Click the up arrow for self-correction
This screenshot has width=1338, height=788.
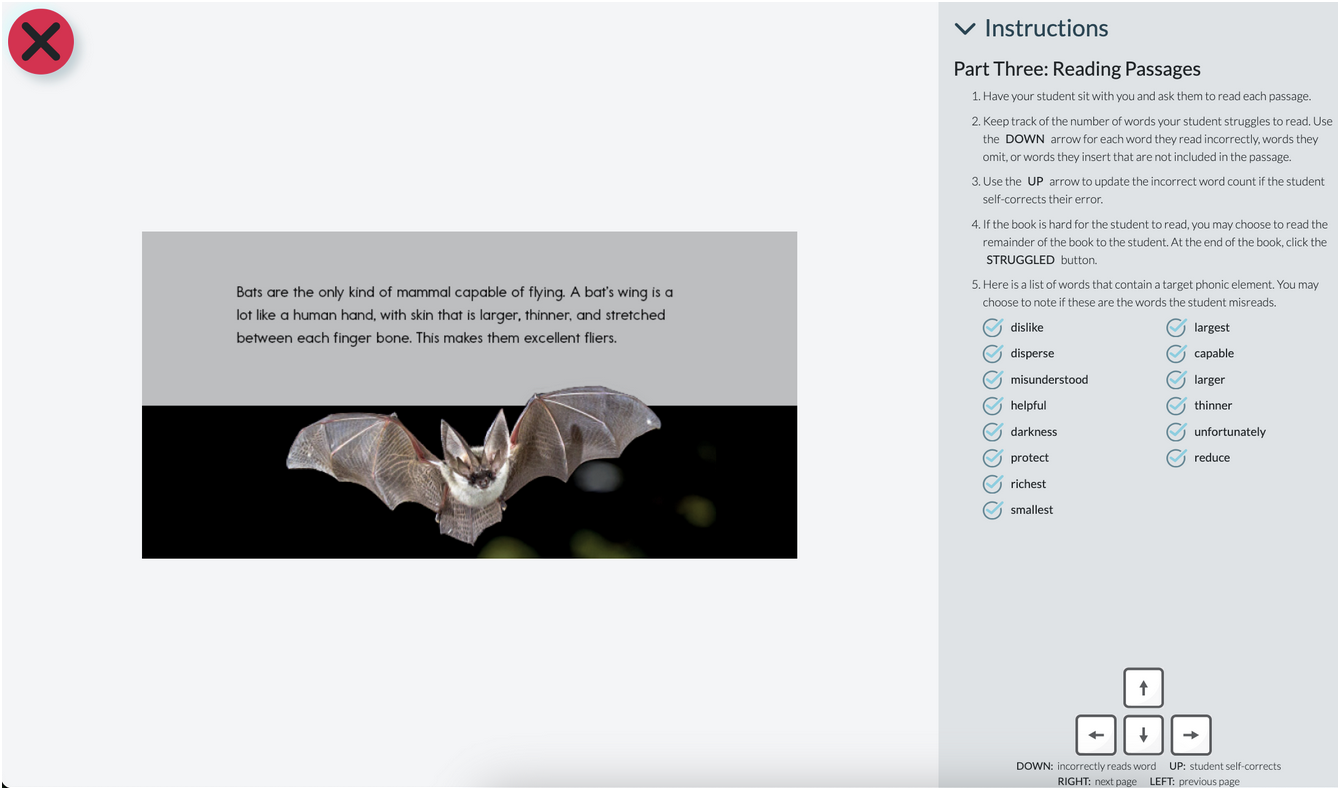(1143, 687)
